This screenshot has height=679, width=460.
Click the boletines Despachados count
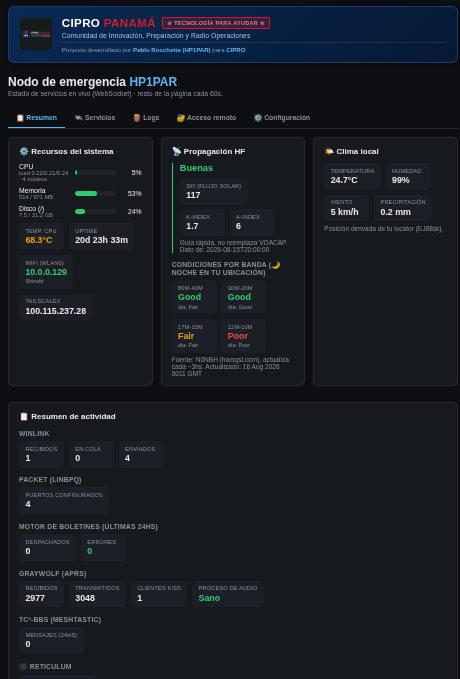point(28,551)
